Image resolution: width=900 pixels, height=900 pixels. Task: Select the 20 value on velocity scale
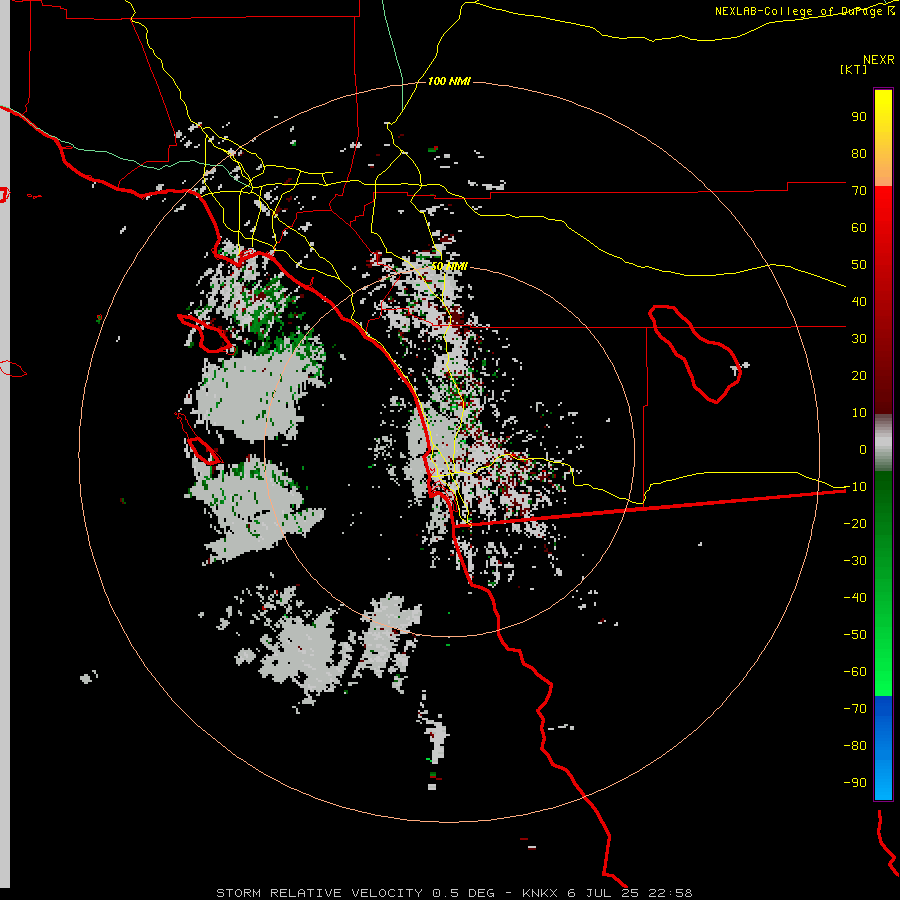click(859, 376)
